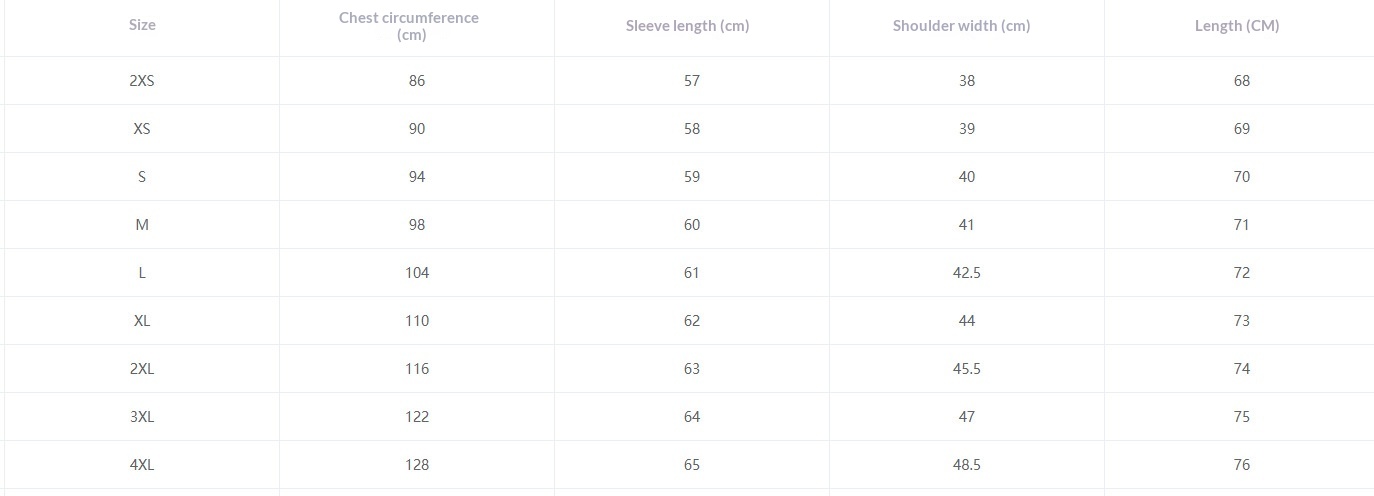Image resolution: width=1374 pixels, height=496 pixels.
Task: Click the Sleeve length (cm) header
Action: pyautogui.click(x=687, y=26)
